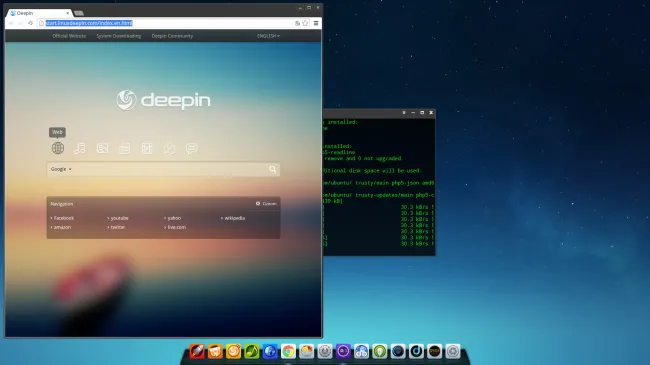650x365 pixels.
Task: Click the Deepin swirl logo on page
Action: pyautogui.click(x=126, y=100)
